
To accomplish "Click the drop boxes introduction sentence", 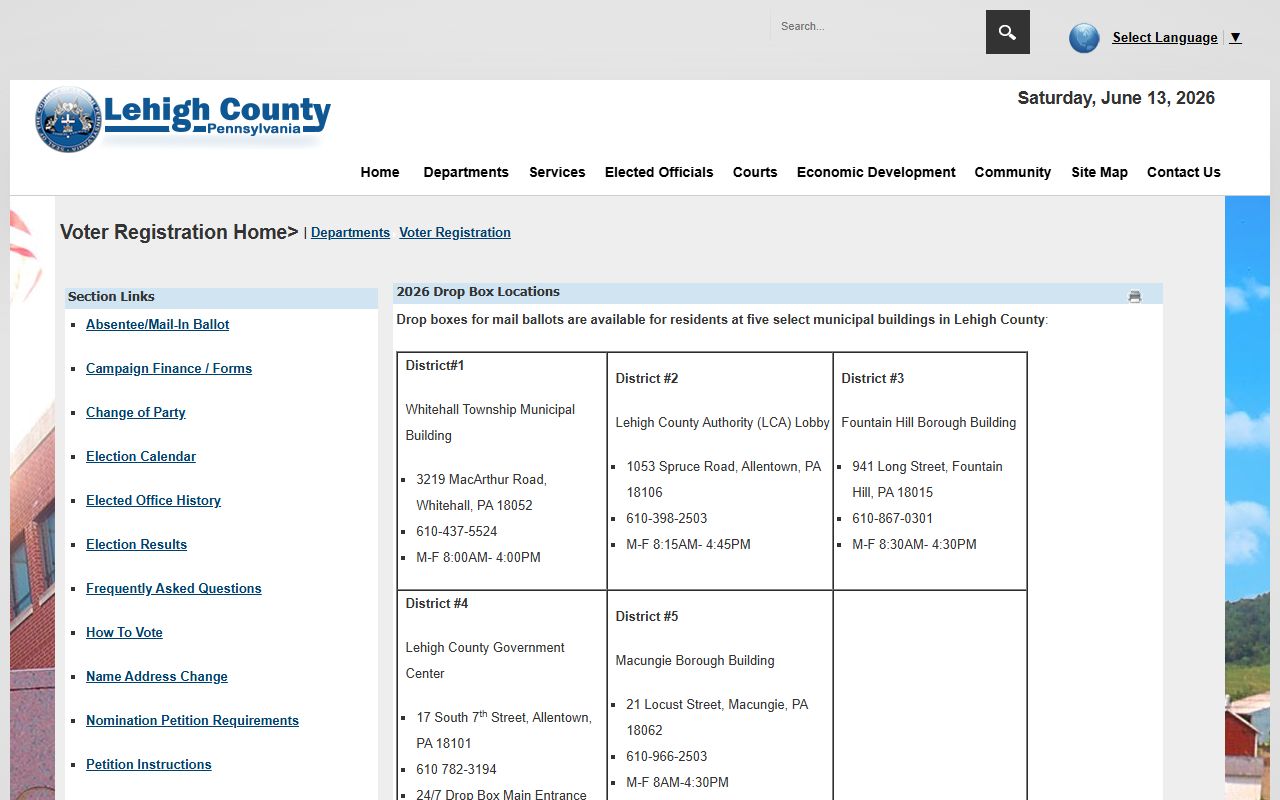I will [722, 320].
